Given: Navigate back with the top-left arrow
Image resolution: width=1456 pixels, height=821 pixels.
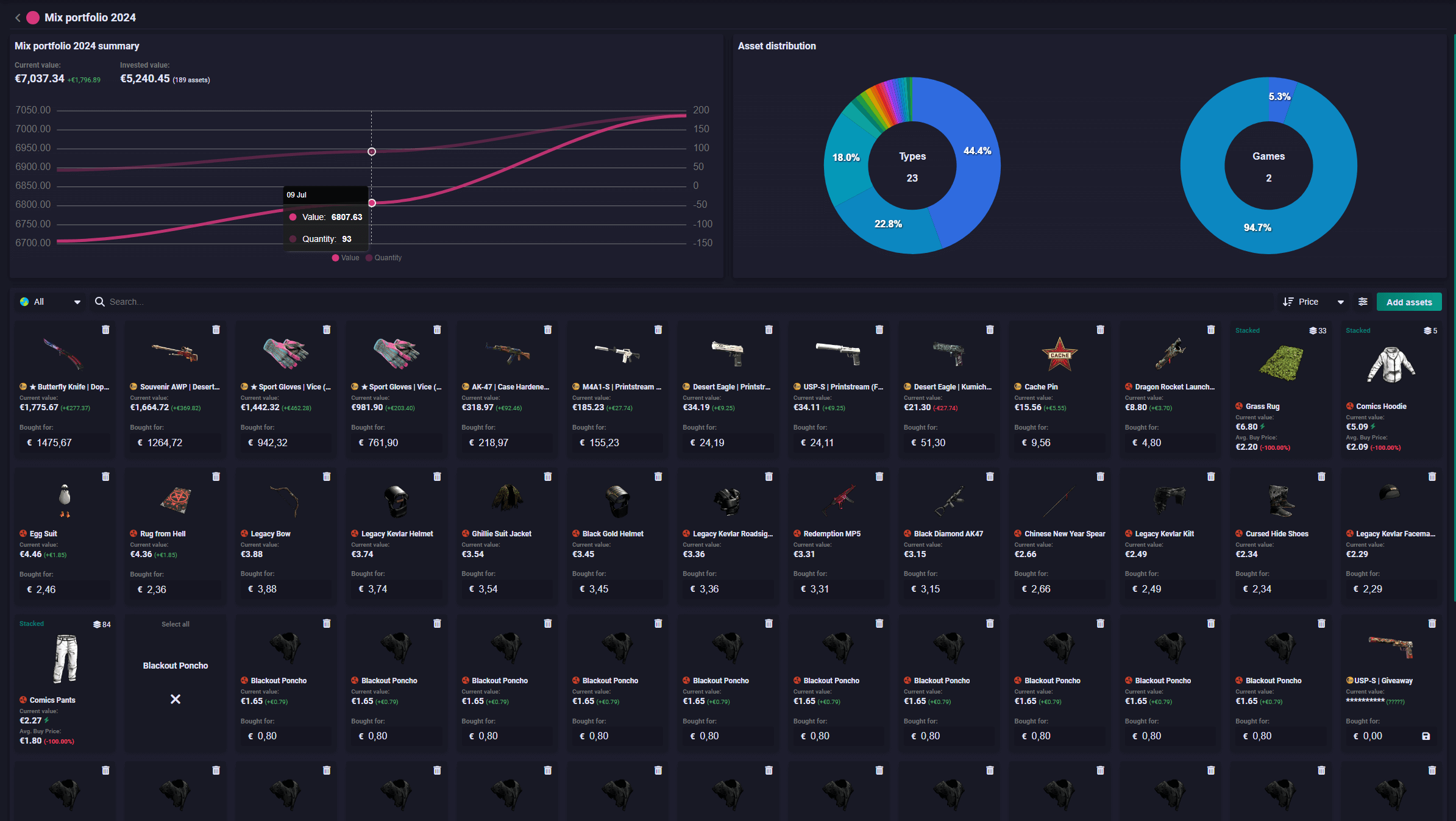Looking at the screenshot, I should (x=17, y=17).
